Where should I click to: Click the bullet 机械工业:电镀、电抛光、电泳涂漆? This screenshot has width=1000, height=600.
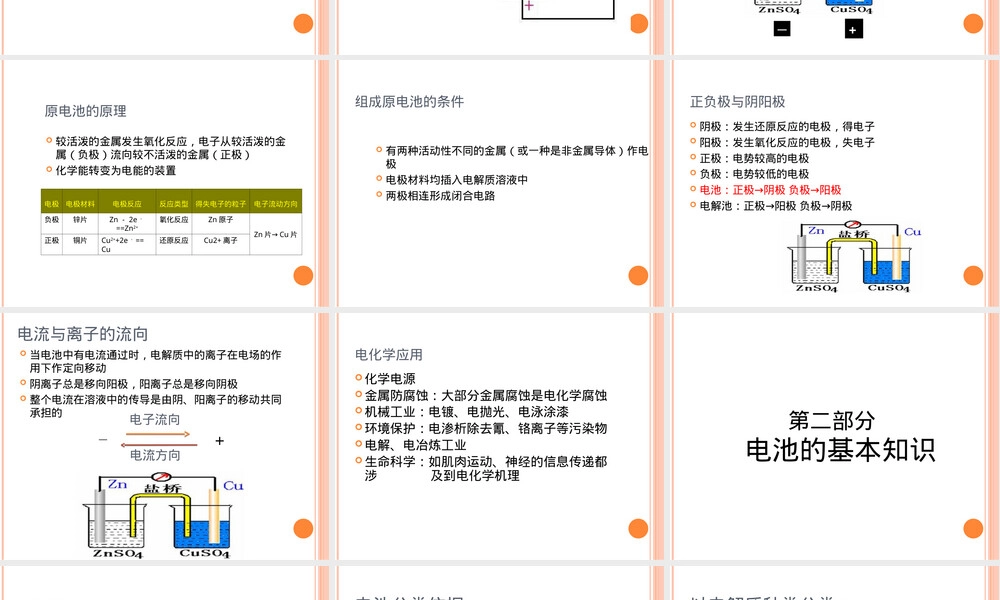[x=466, y=412]
